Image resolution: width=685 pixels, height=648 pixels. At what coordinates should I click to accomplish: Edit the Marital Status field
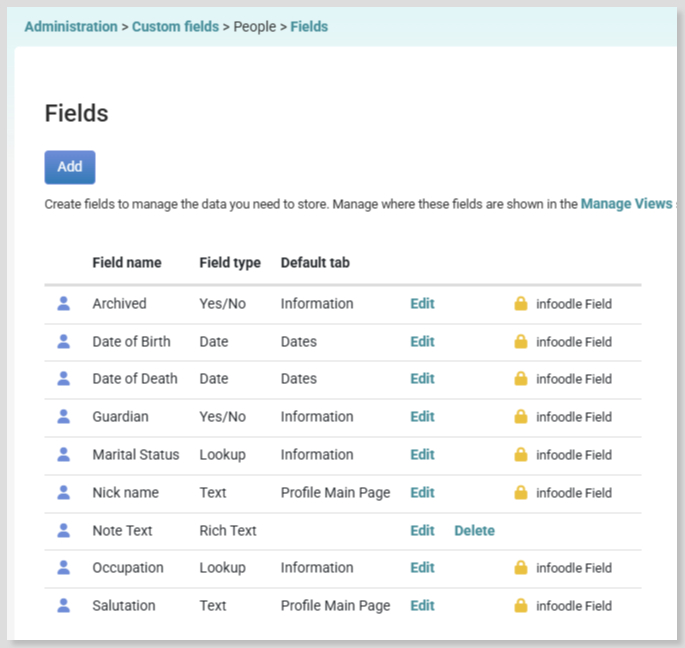422,454
